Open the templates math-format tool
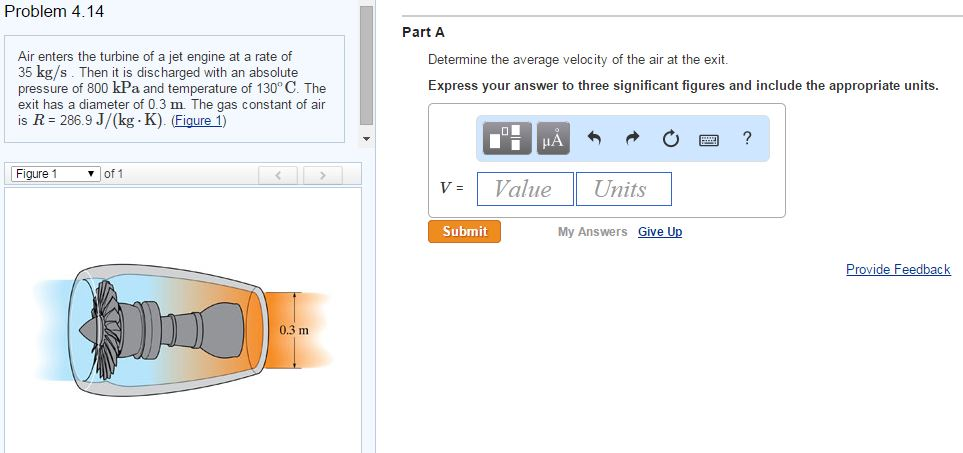Image resolution: width=963 pixels, height=453 pixels. click(x=507, y=138)
